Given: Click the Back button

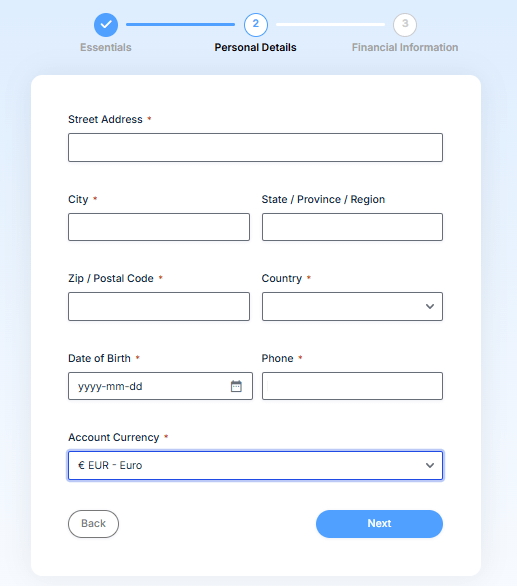Looking at the screenshot, I should tap(93, 524).
